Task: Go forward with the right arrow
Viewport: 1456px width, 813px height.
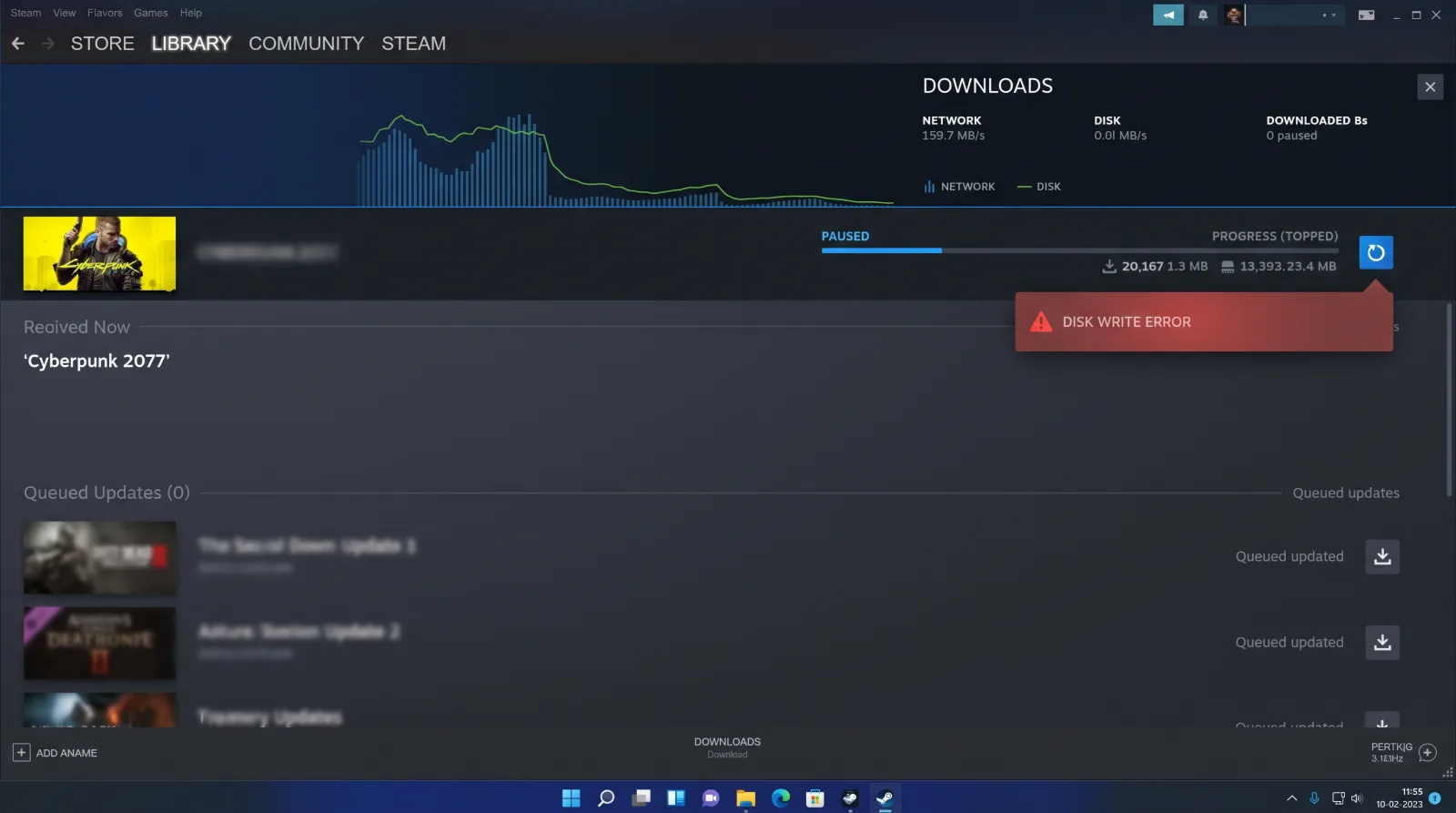Action: coord(48,44)
